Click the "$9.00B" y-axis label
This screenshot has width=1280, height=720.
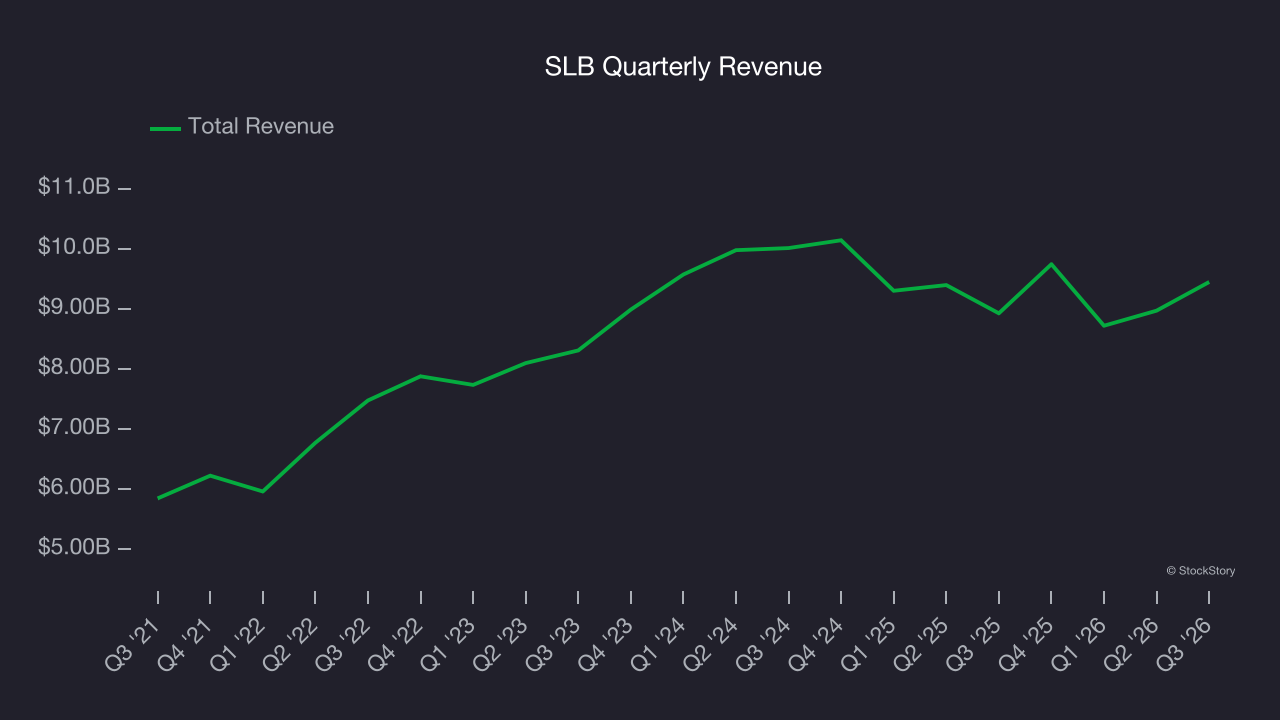pos(74,307)
